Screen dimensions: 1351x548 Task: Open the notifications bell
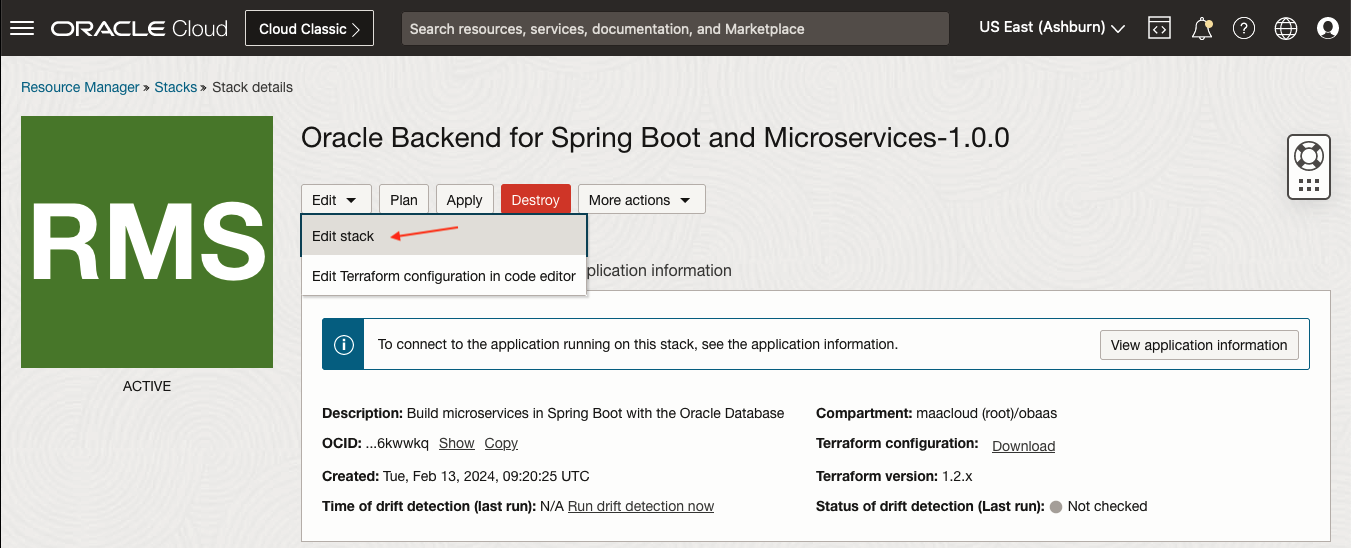point(1202,28)
